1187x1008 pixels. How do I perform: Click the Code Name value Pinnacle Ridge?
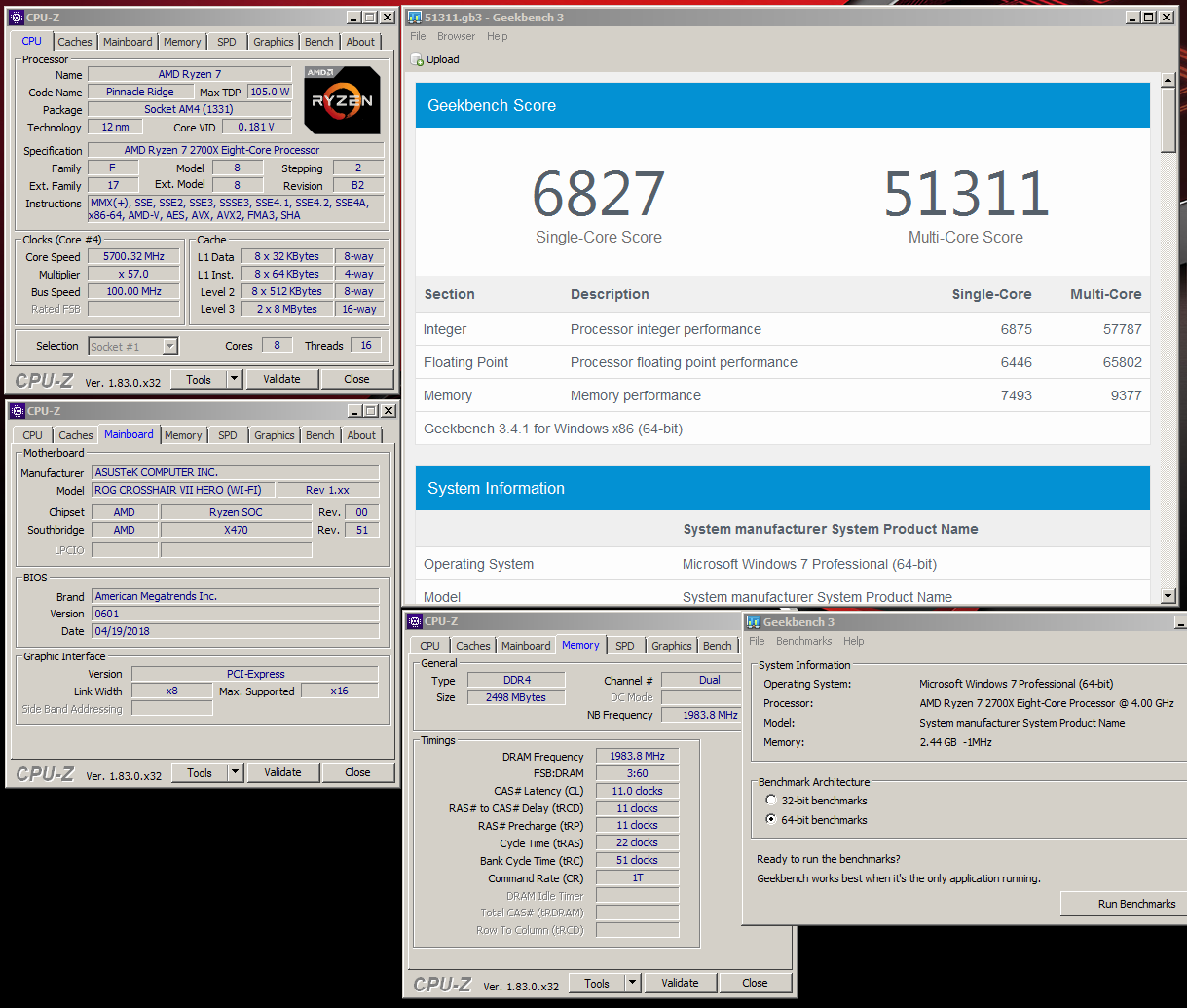(139, 92)
